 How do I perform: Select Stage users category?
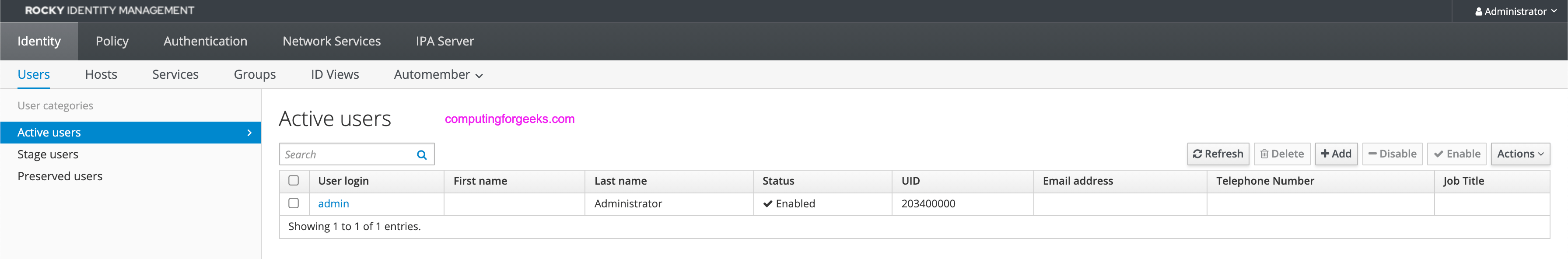click(x=48, y=154)
